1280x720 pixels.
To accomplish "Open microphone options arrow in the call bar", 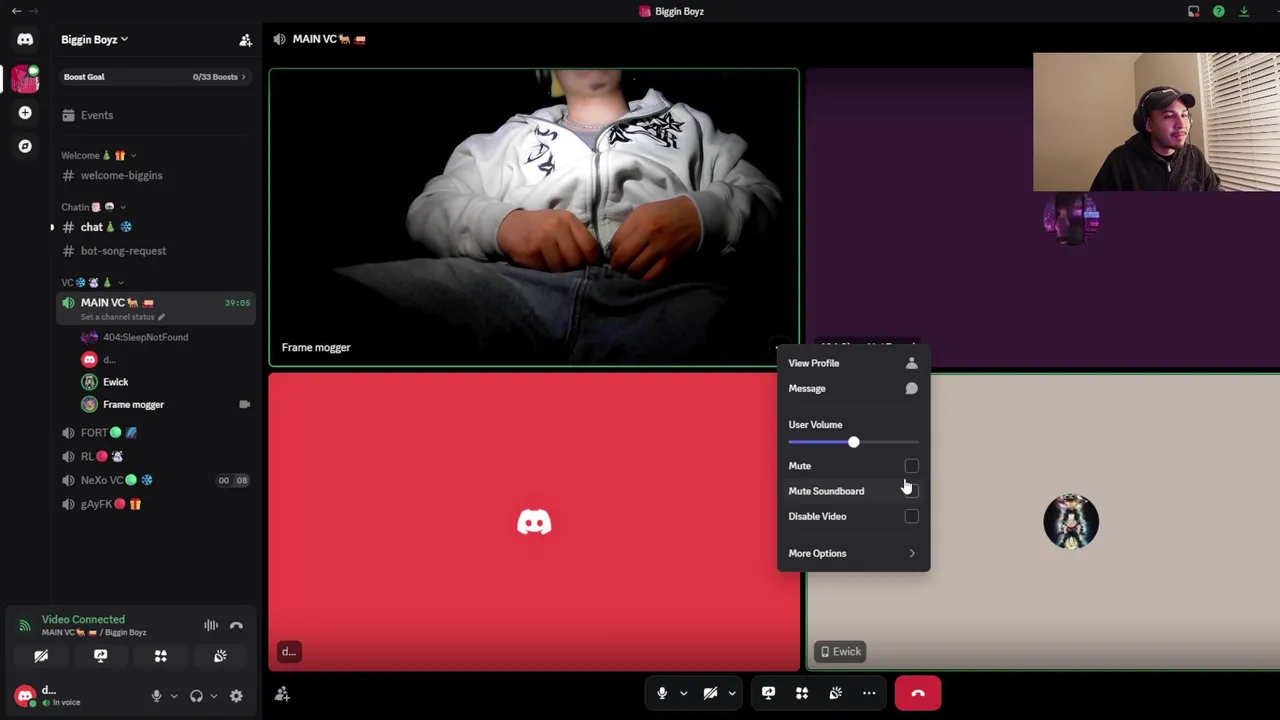I will 684,693.
